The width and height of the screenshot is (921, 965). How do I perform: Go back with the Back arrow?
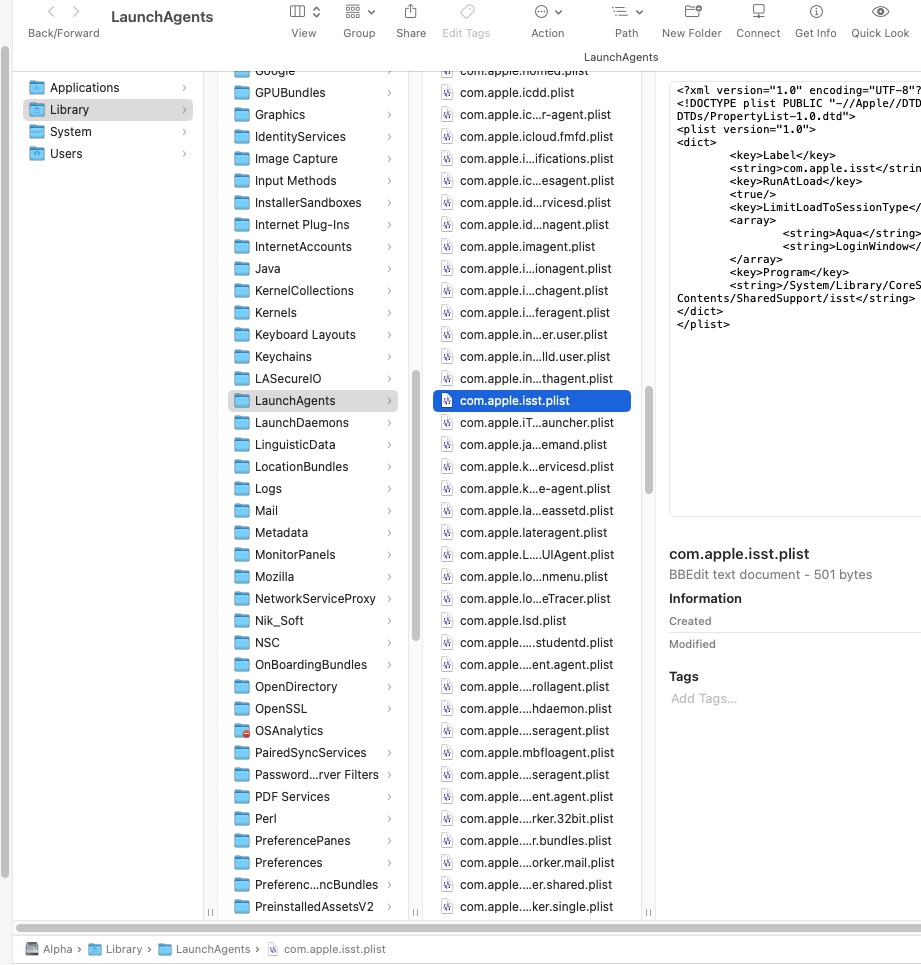[52, 12]
